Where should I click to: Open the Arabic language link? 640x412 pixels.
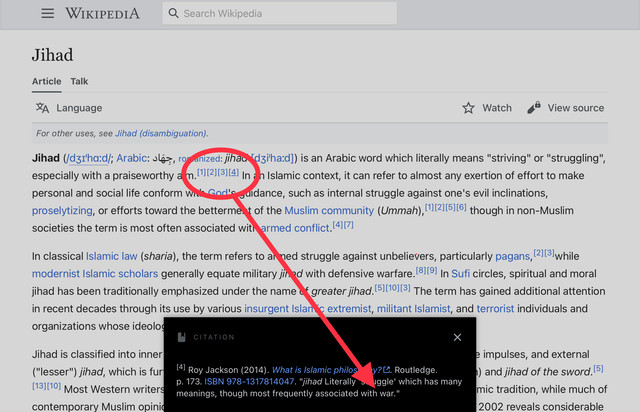point(131,158)
